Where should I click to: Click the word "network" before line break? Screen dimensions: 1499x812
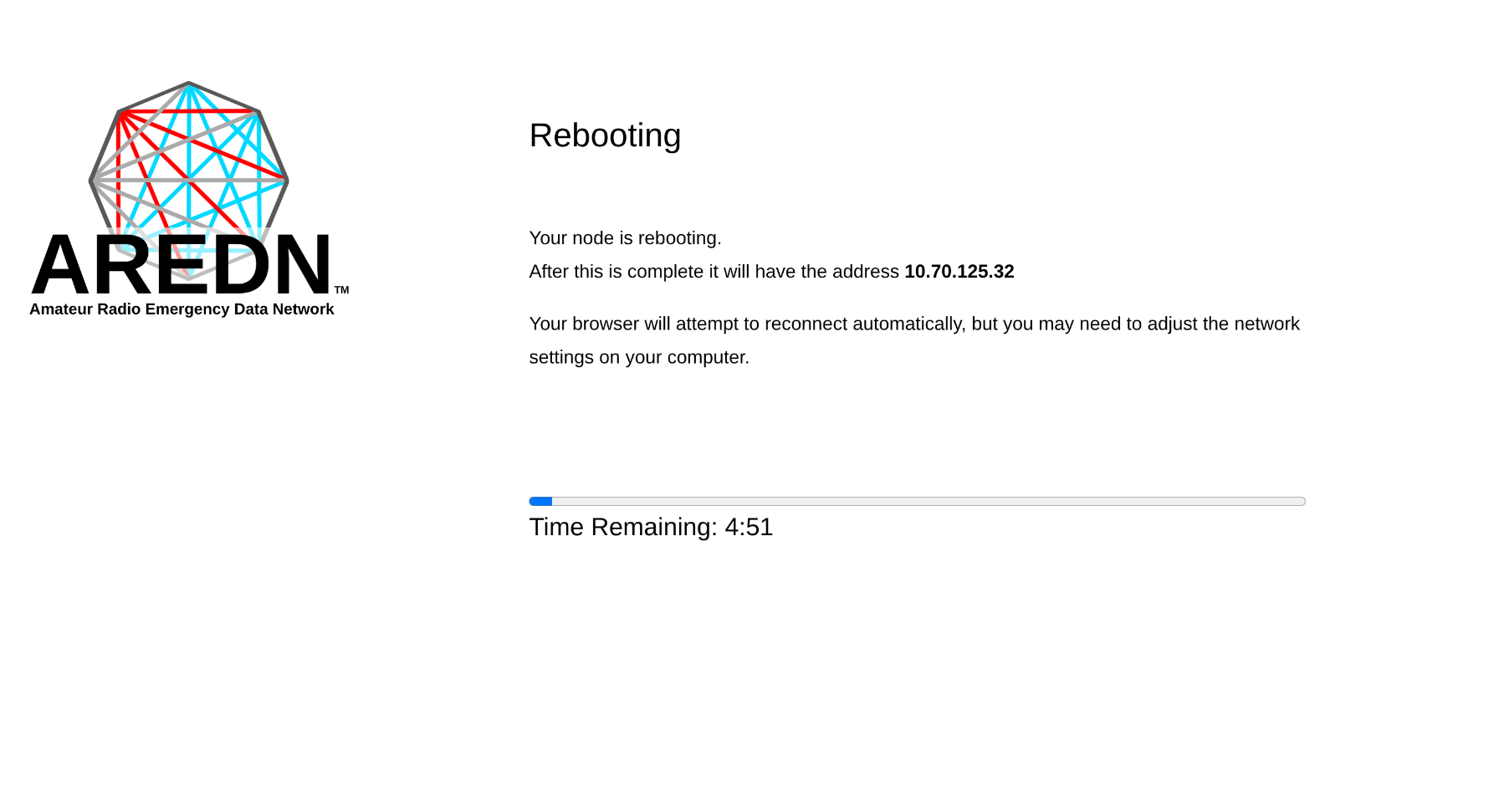pyautogui.click(x=1266, y=324)
